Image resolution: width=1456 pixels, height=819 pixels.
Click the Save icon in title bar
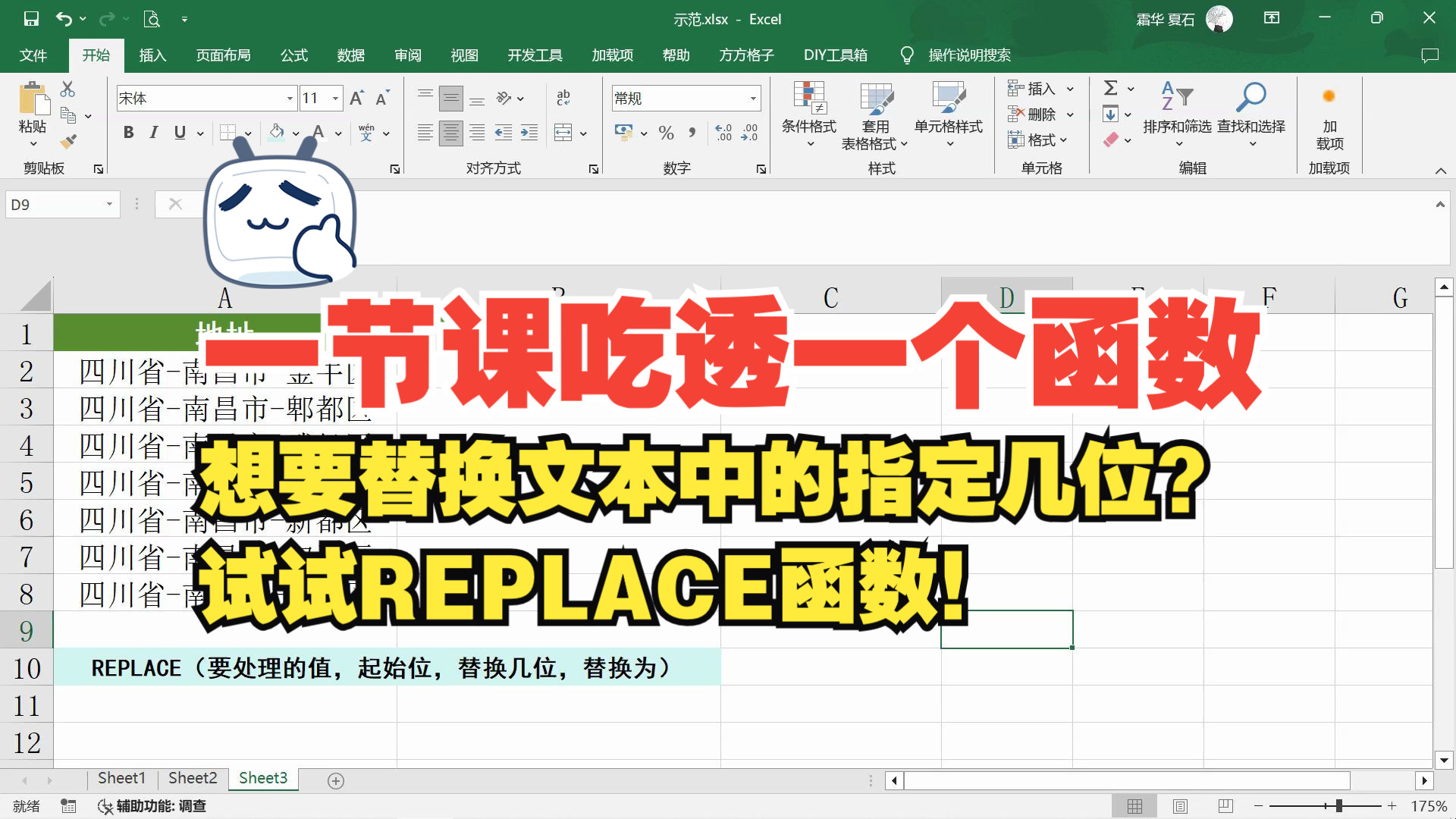[x=31, y=19]
